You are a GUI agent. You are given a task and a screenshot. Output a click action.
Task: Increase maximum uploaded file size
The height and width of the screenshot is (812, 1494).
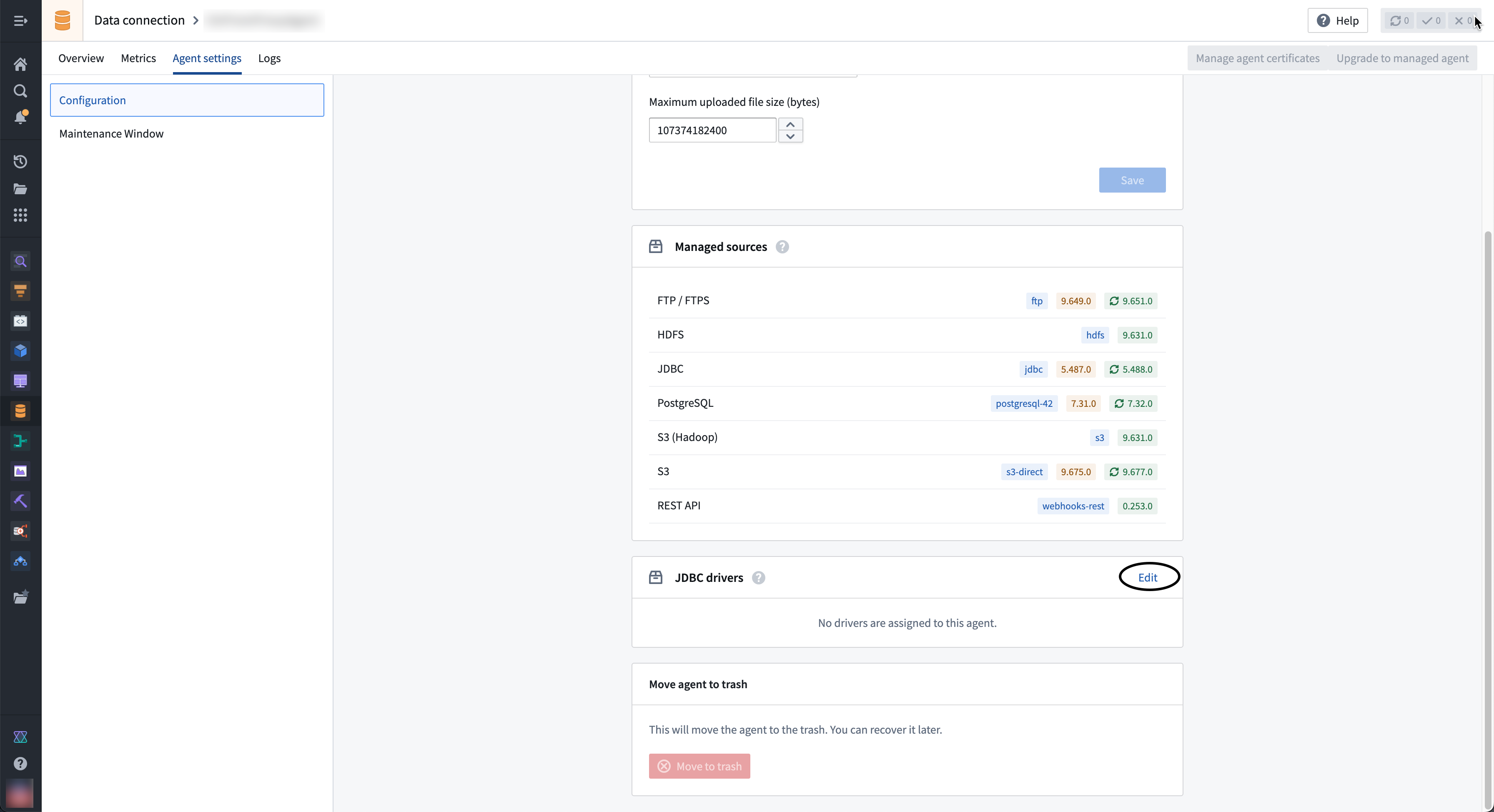coord(790,124)
